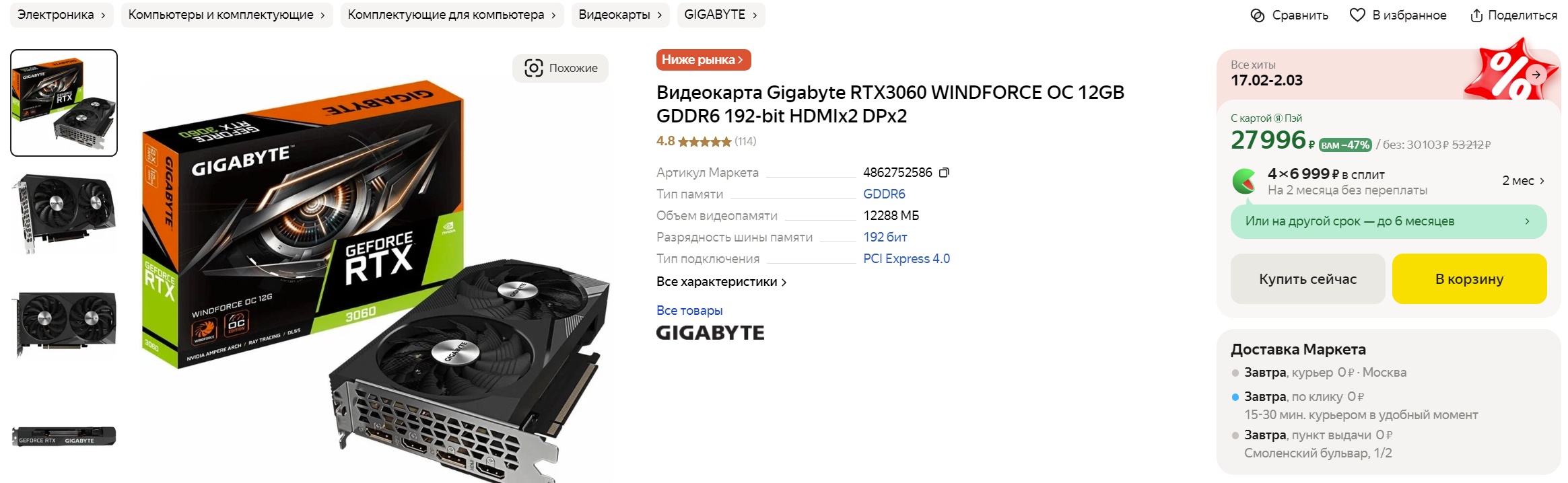
Task: Open Ниже рынка price badge
Action: coord(704,60)
